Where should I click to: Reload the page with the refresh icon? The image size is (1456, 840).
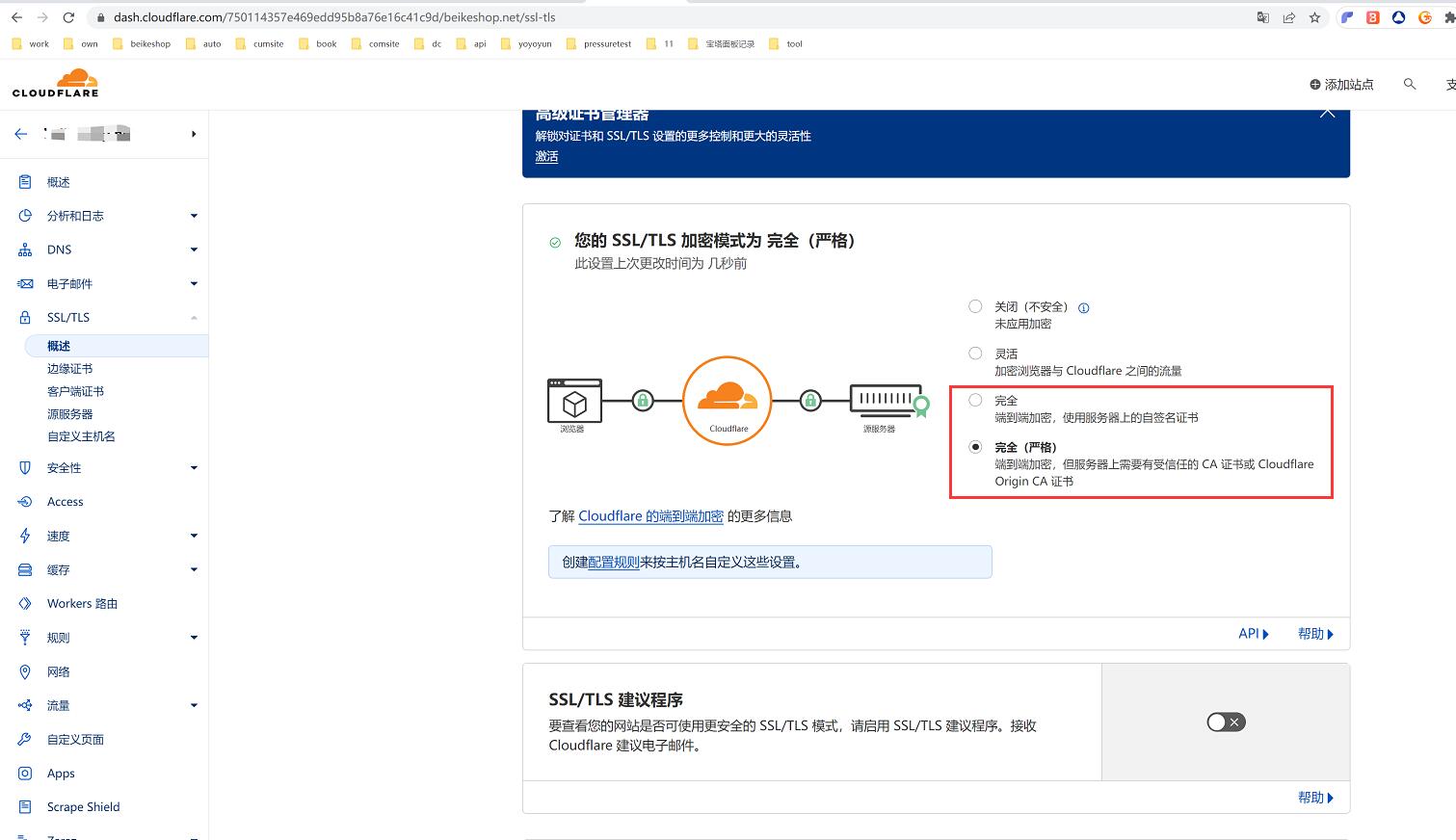68,17
